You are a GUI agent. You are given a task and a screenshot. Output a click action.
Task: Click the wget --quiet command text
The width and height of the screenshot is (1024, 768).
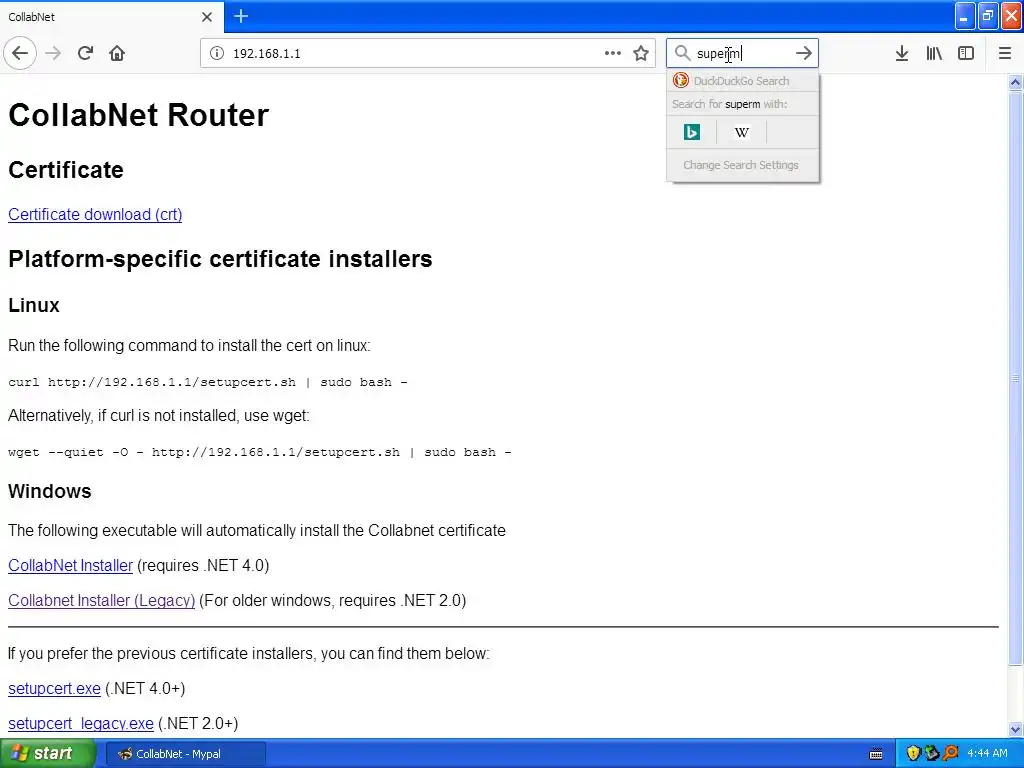click(260, 452)
